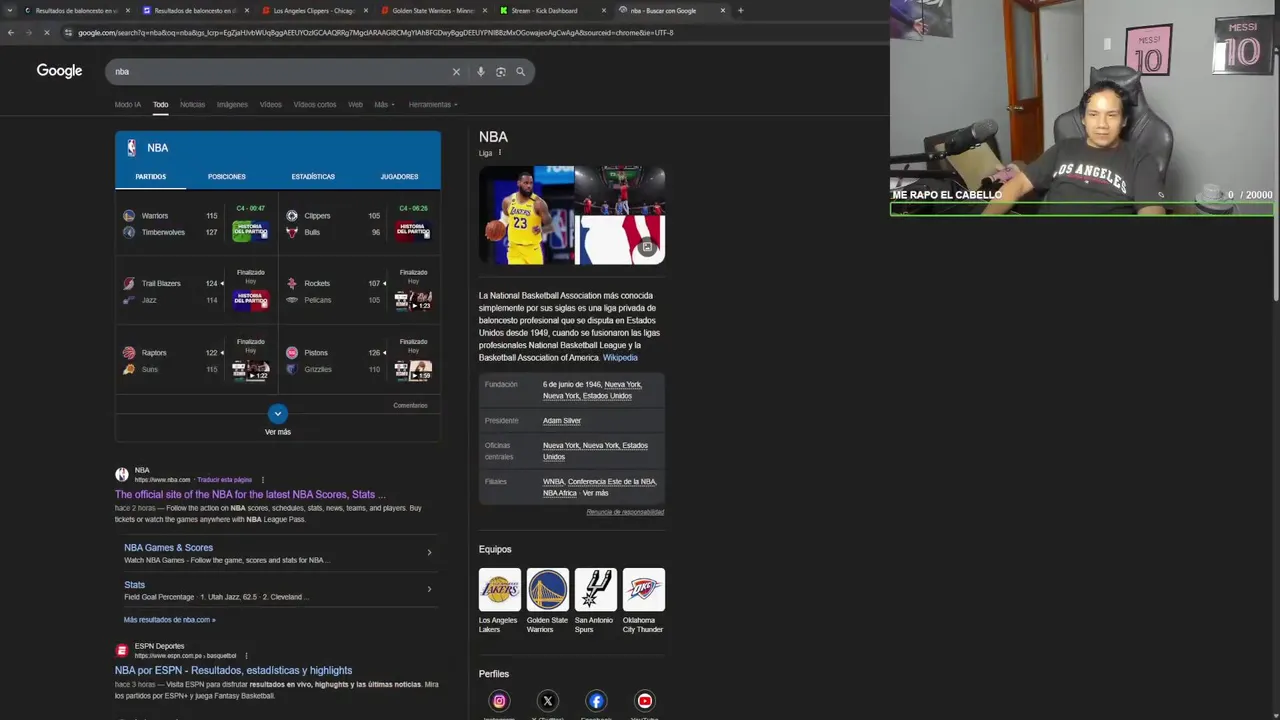Switch to the Jugadores tab

399,177
